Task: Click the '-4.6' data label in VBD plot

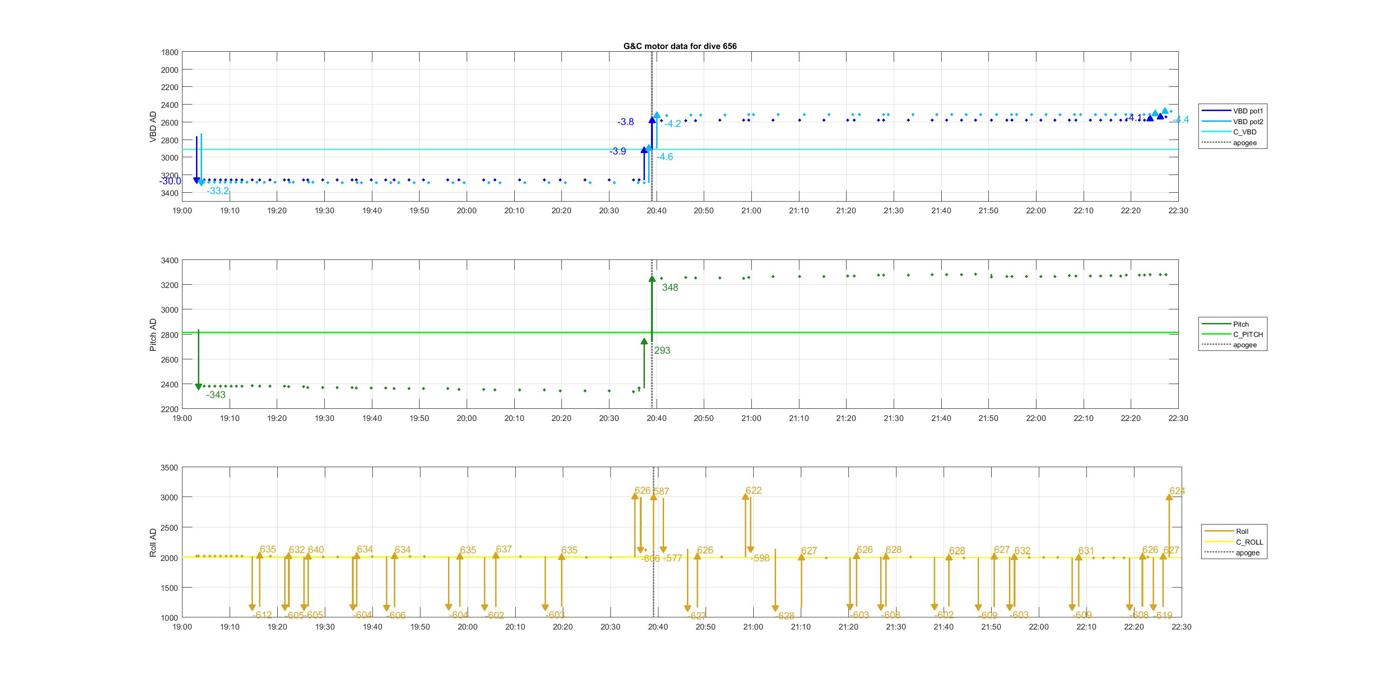Action: tap(665, 157)
